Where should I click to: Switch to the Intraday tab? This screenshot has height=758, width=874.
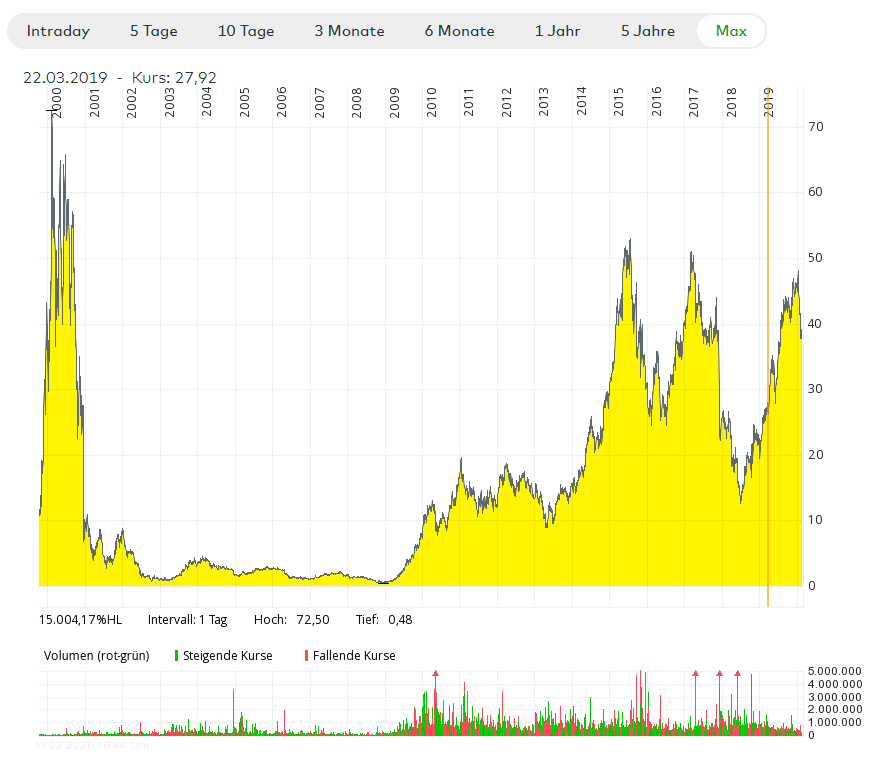click(58, 31)
